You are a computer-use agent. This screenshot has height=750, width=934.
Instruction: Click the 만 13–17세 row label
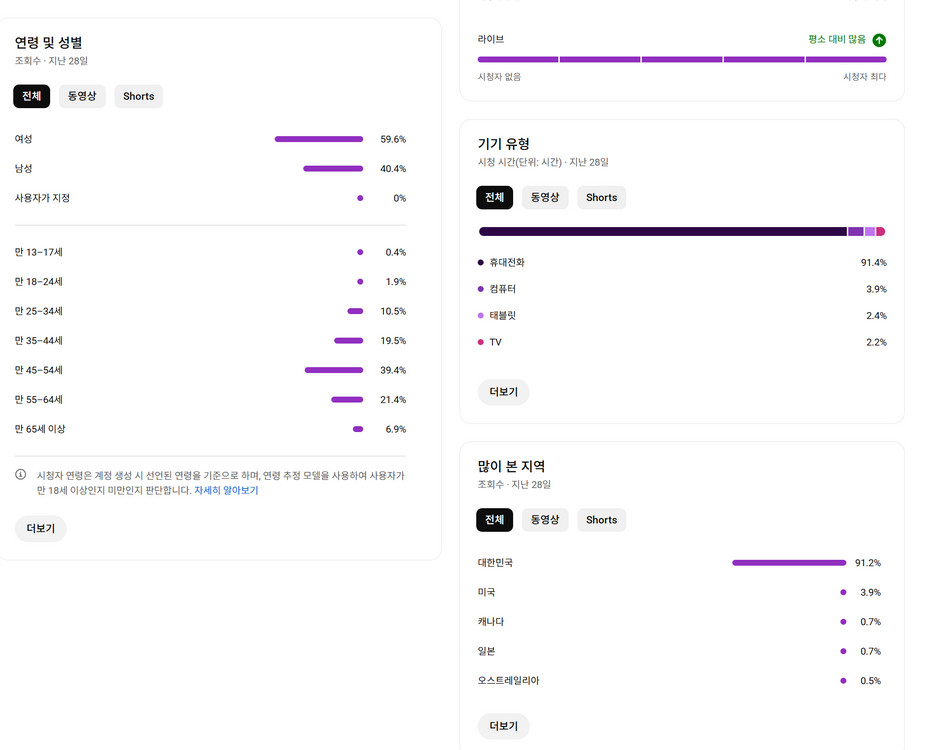coord(39,252)
